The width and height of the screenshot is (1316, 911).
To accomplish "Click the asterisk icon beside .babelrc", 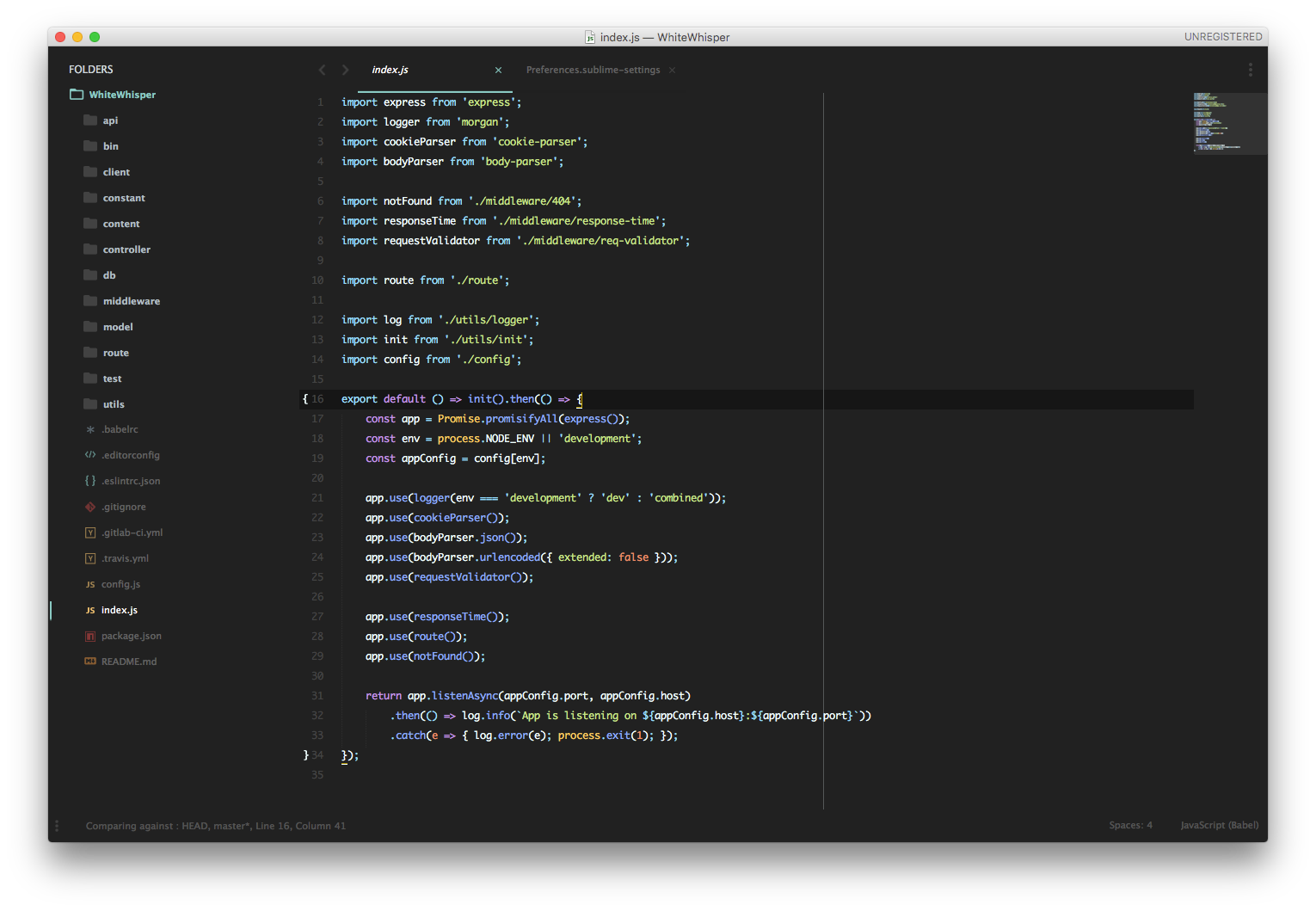I will (x=89, y=428).
